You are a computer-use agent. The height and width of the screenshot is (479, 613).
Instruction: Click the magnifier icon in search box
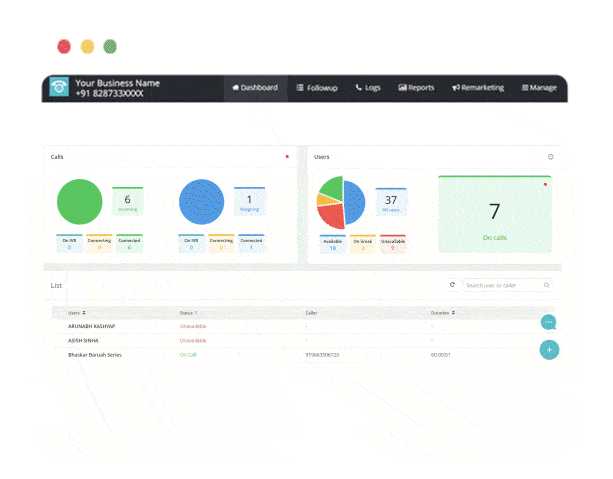546,285
